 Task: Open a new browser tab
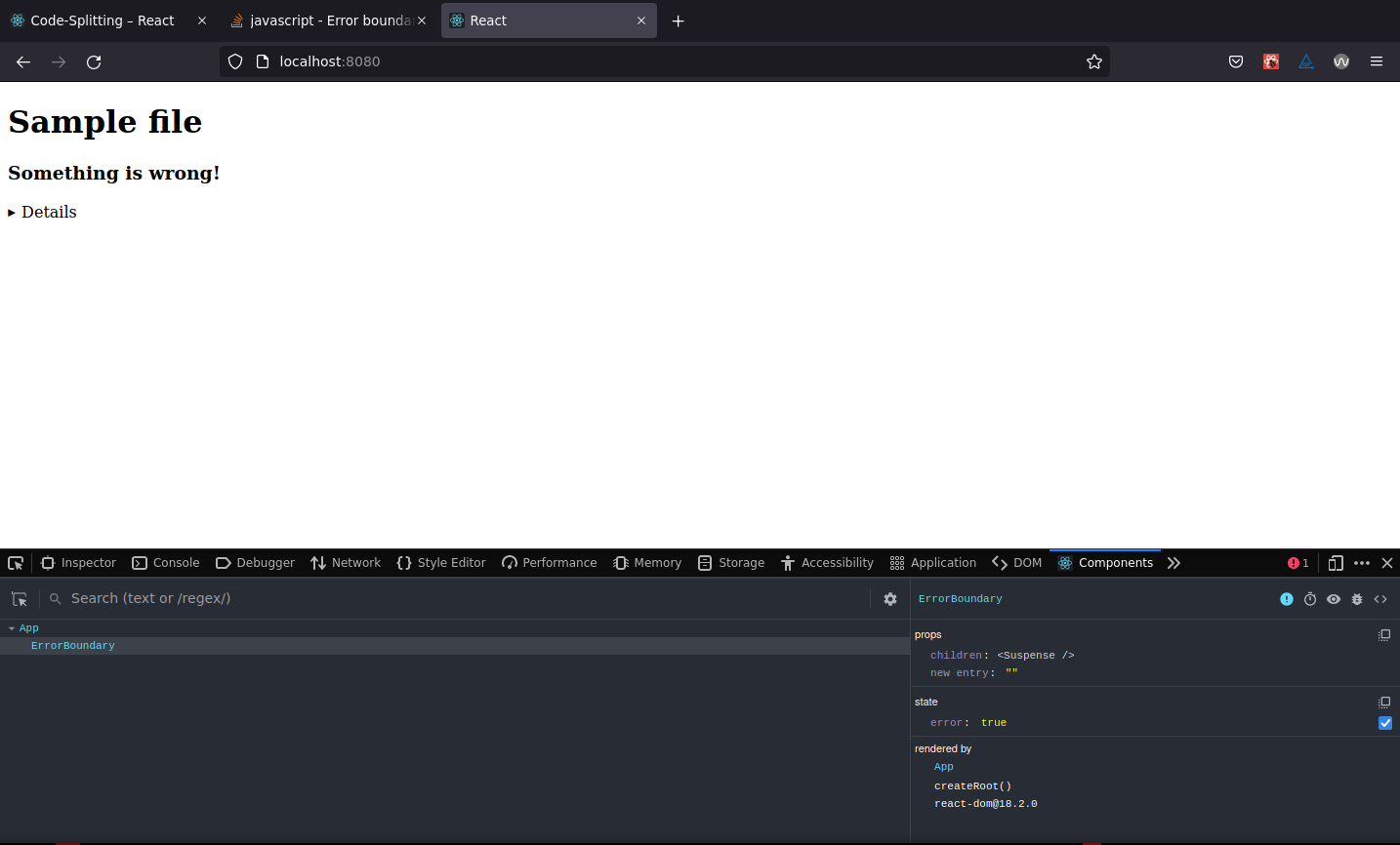point(678,20)
